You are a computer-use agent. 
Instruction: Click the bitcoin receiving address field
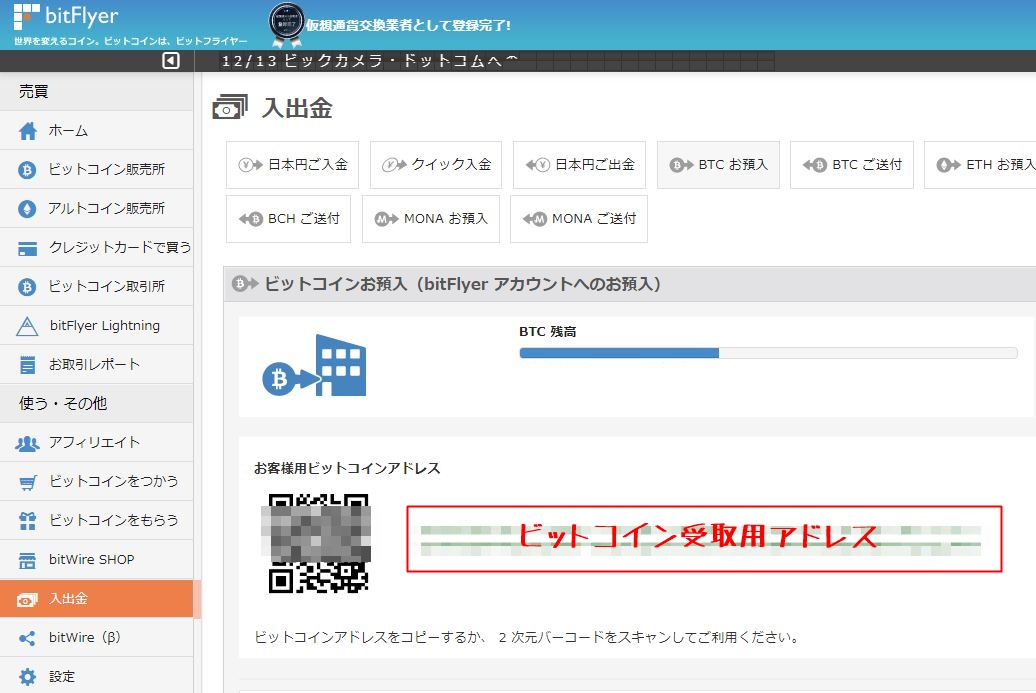click(704, 539)
